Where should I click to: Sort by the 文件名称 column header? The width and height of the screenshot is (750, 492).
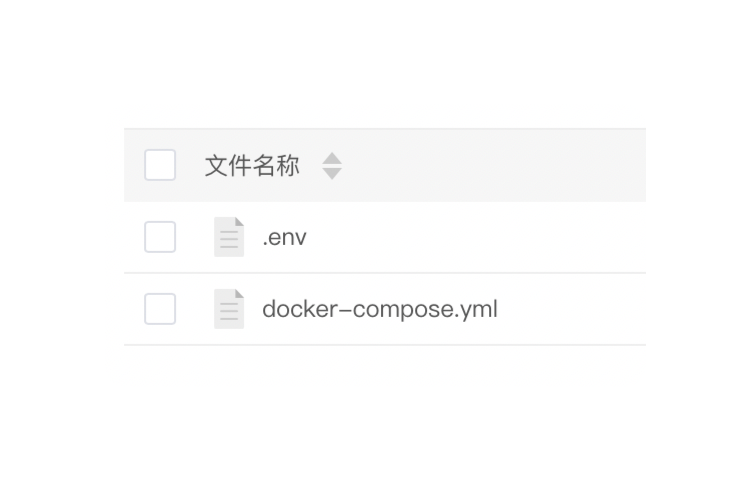[x=252, y=166]
